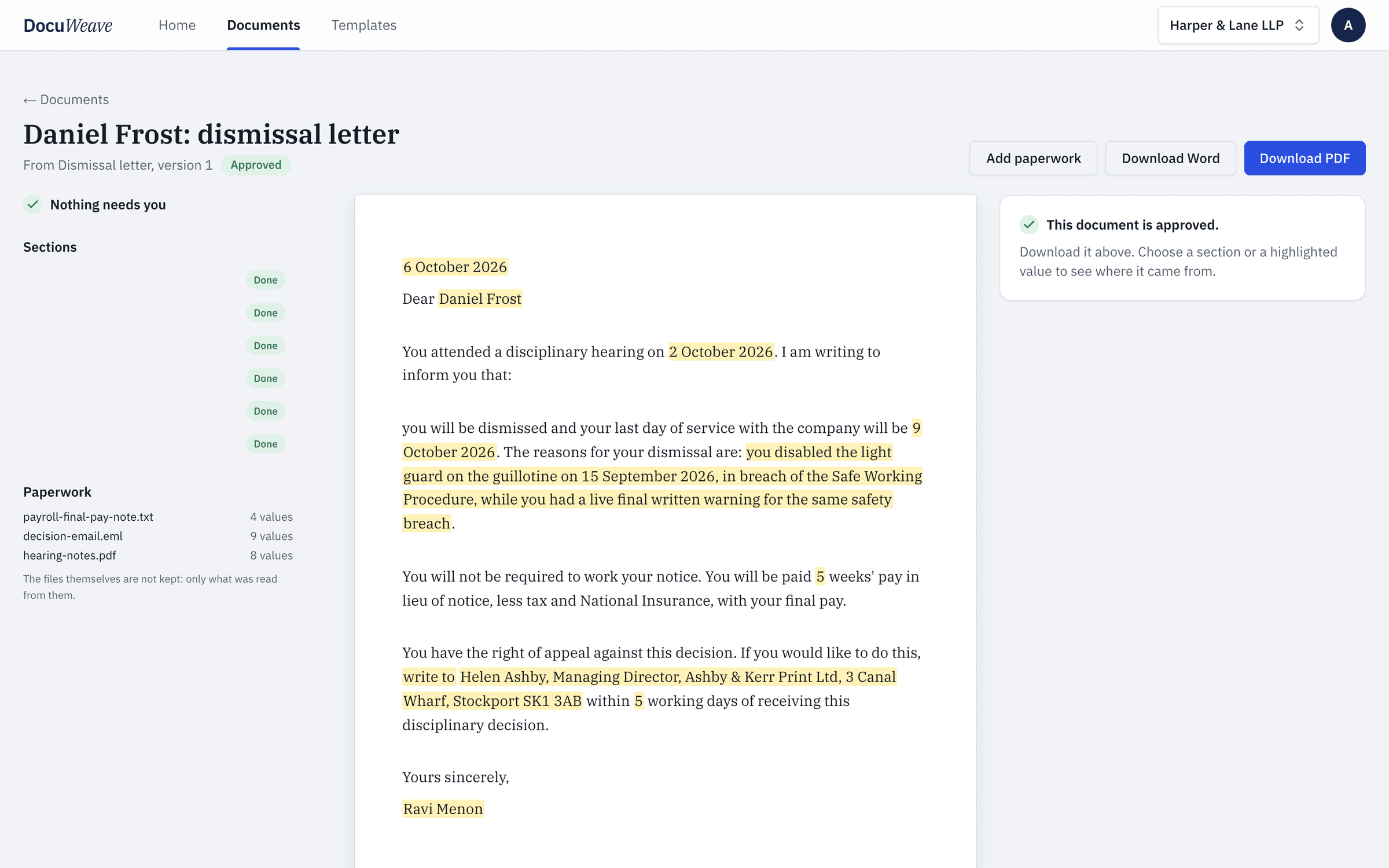The width and height of the screenshot is (1389, 868).
Task: Click the highlighted name Daniel Frost
Action: (480, 299)
